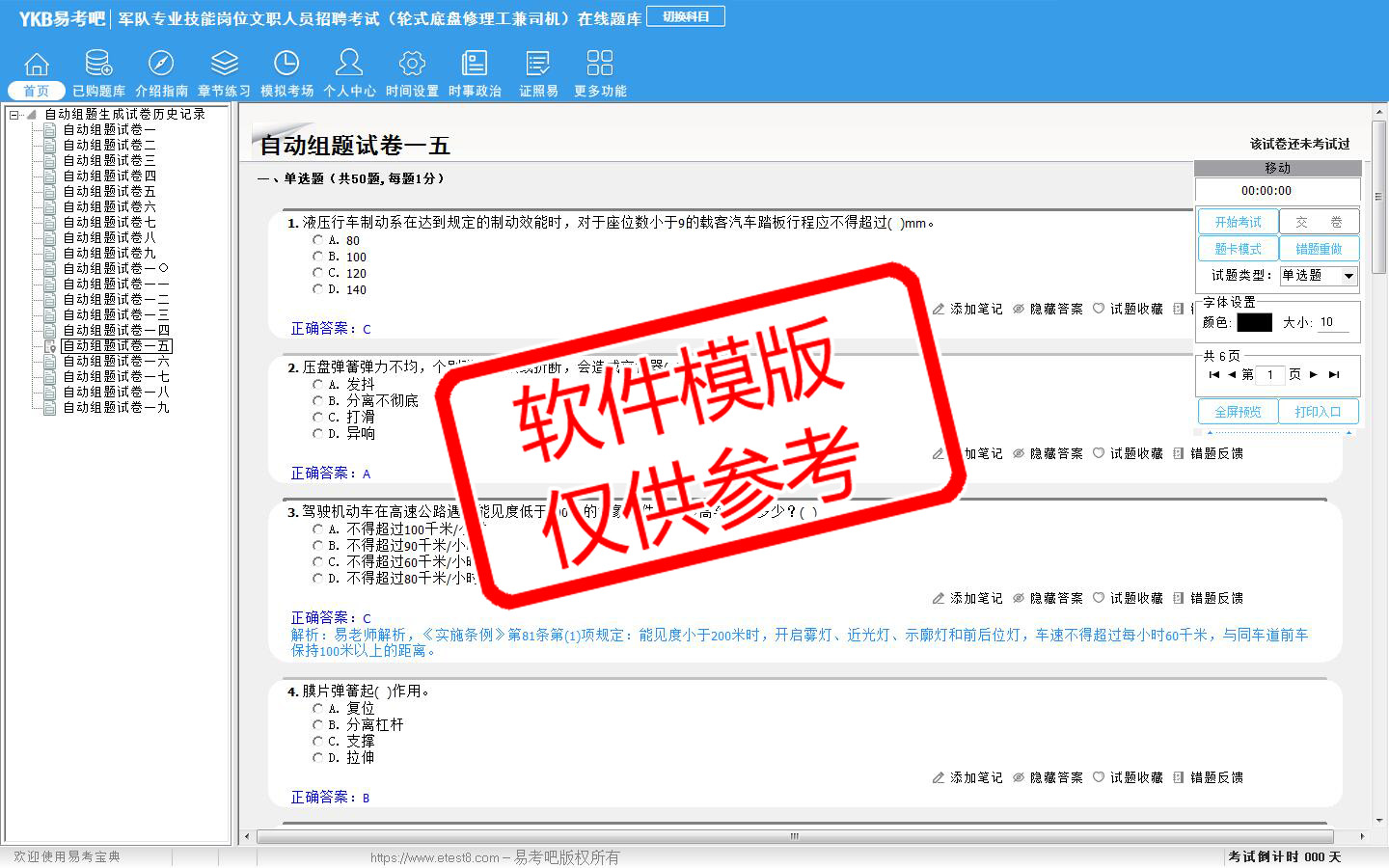The height and width of the screenshot is (868, 1389).
Task: Open 个人中心 personal center
Action: (x=349, y=74)
